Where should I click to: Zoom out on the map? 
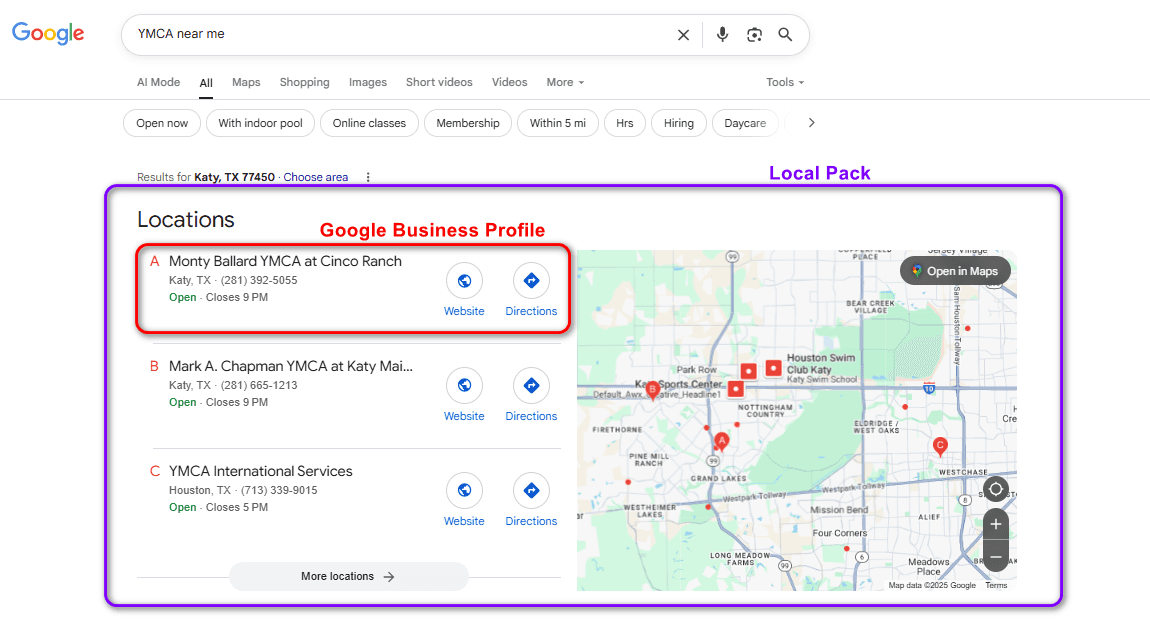pyautogui.click(x=995, y=556)
